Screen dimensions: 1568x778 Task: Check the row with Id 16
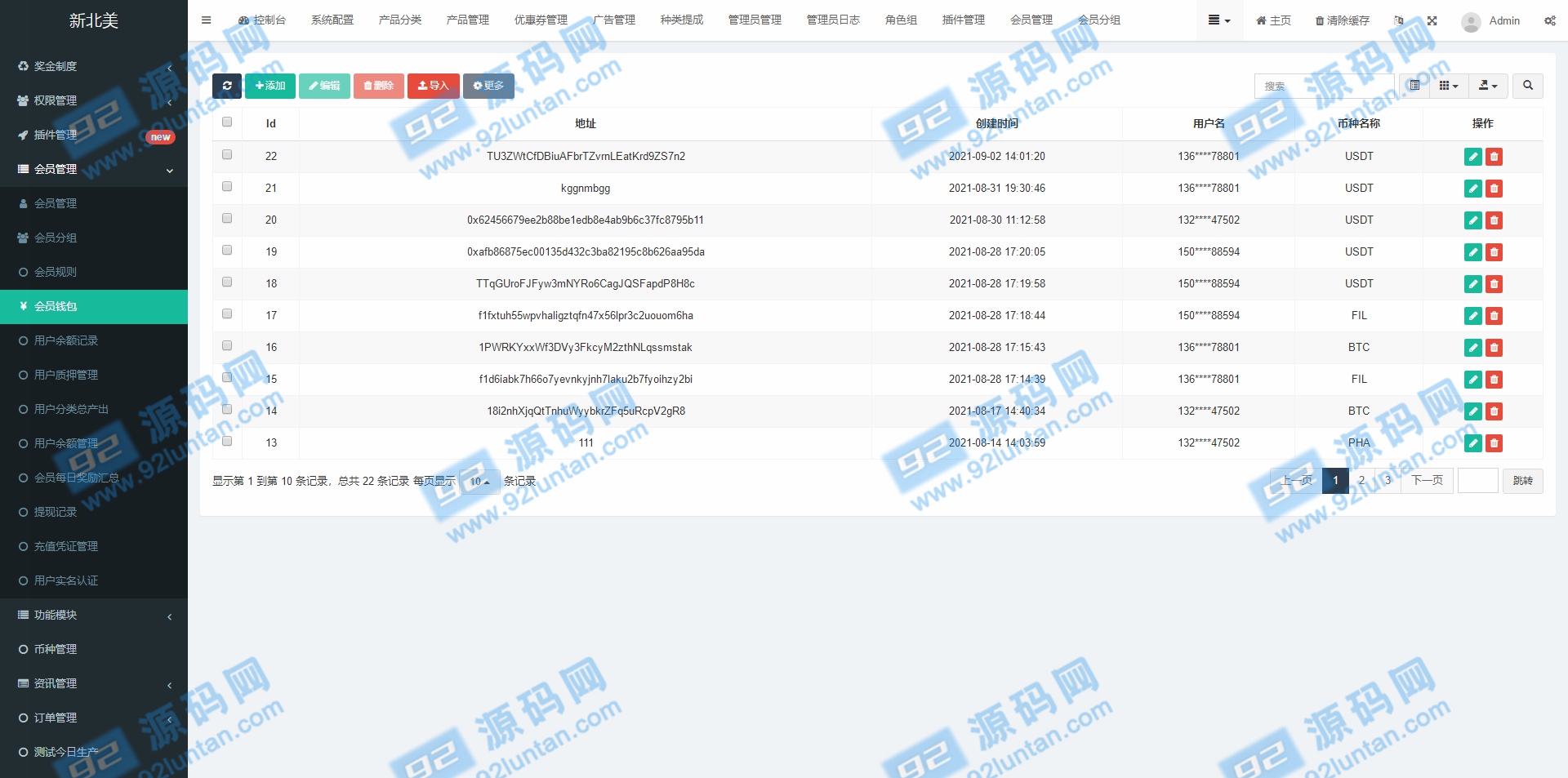click(227, 346)
